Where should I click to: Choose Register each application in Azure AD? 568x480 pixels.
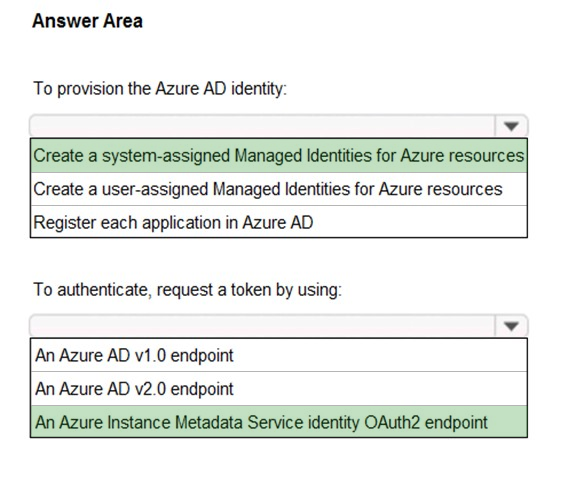[x=279, y=222]
